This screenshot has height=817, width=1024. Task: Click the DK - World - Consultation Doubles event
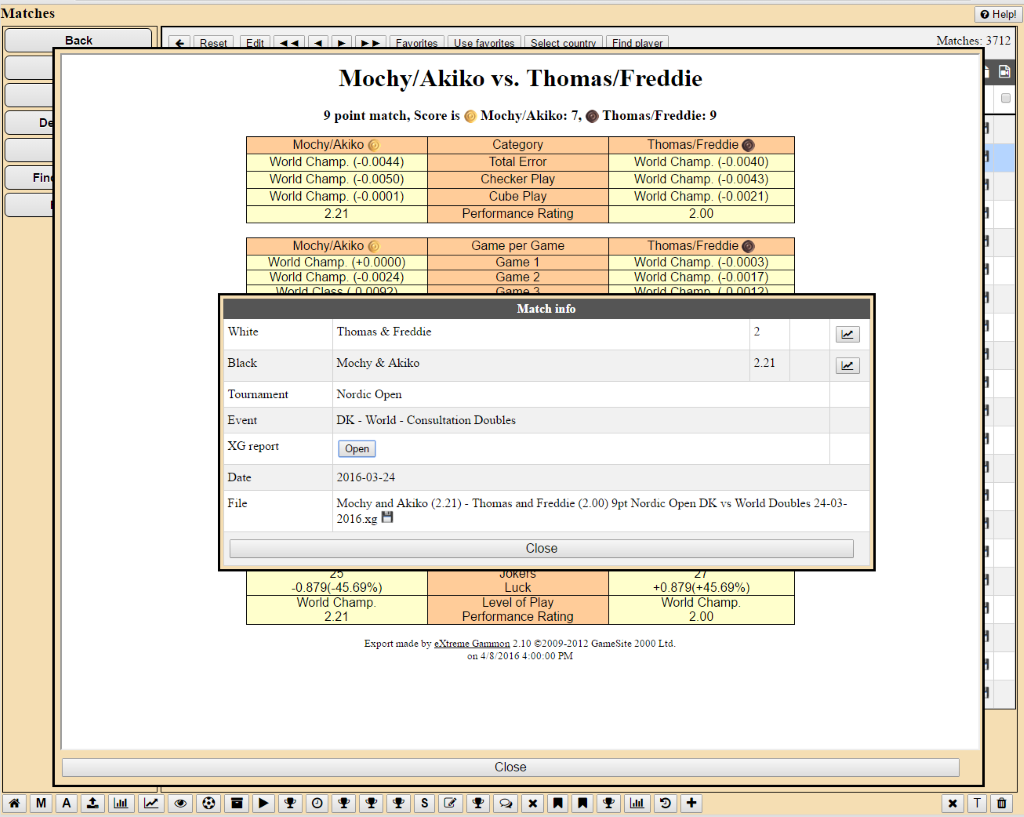click(x=426, y=420)
